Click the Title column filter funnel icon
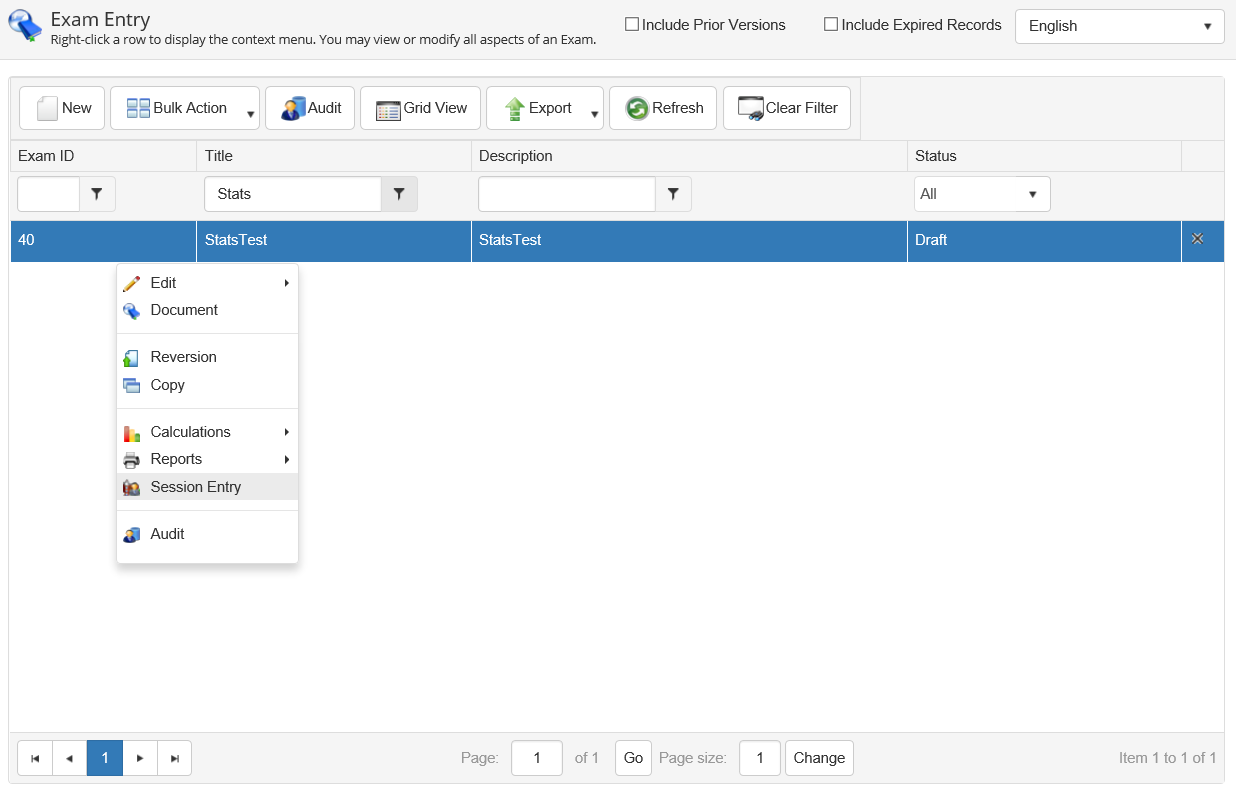Viewport: 1236px width, 796px height. point(399,194)
